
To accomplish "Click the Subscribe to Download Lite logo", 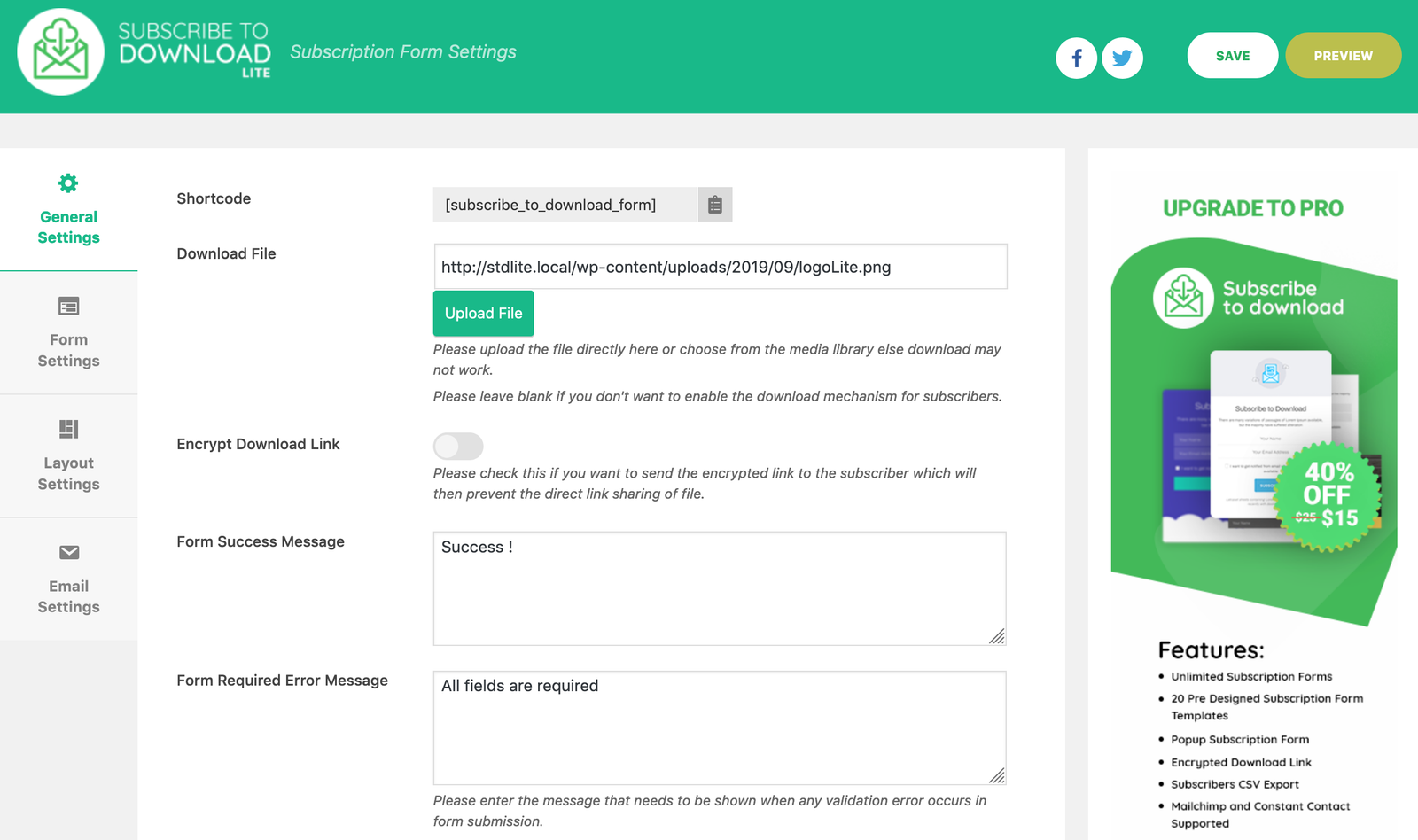I will pos(60,52).
